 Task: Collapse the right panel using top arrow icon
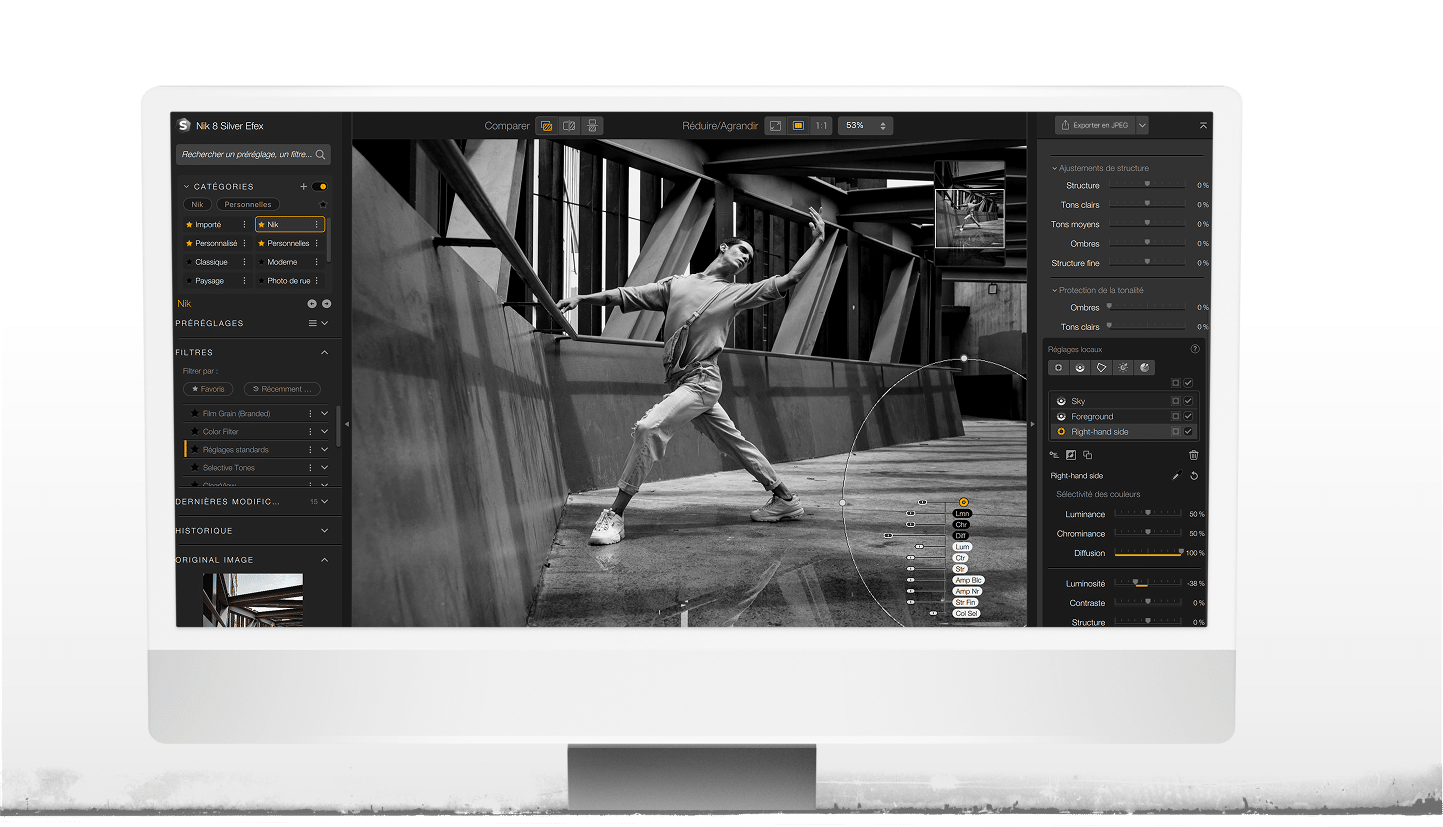1203,126
